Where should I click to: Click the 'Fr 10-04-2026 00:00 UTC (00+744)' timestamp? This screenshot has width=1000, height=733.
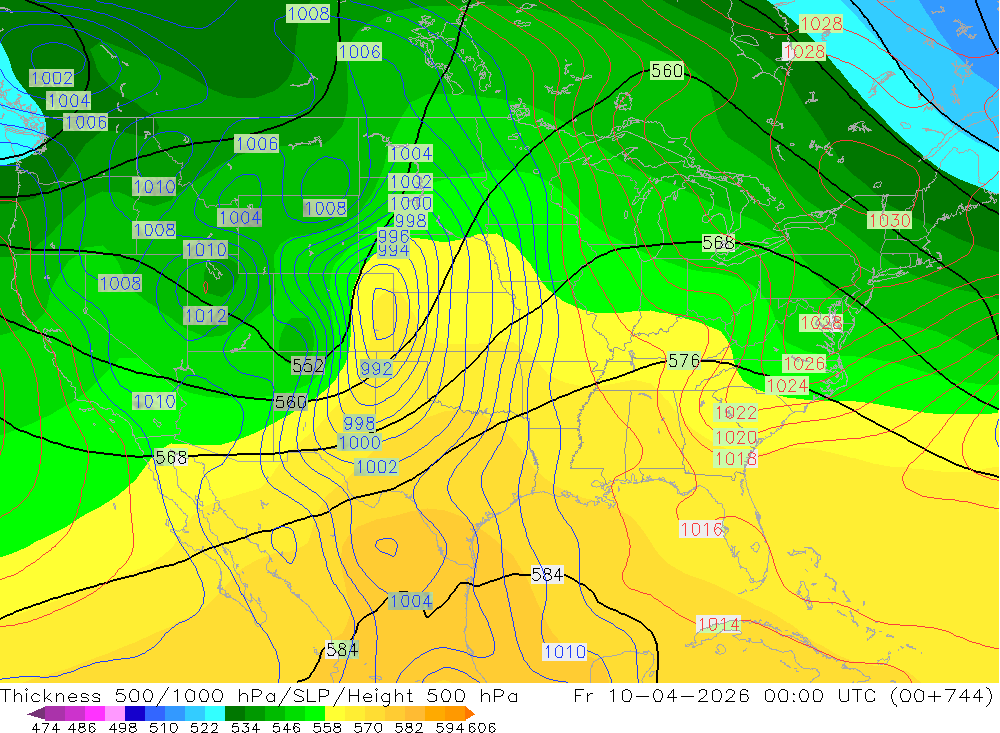783,695
